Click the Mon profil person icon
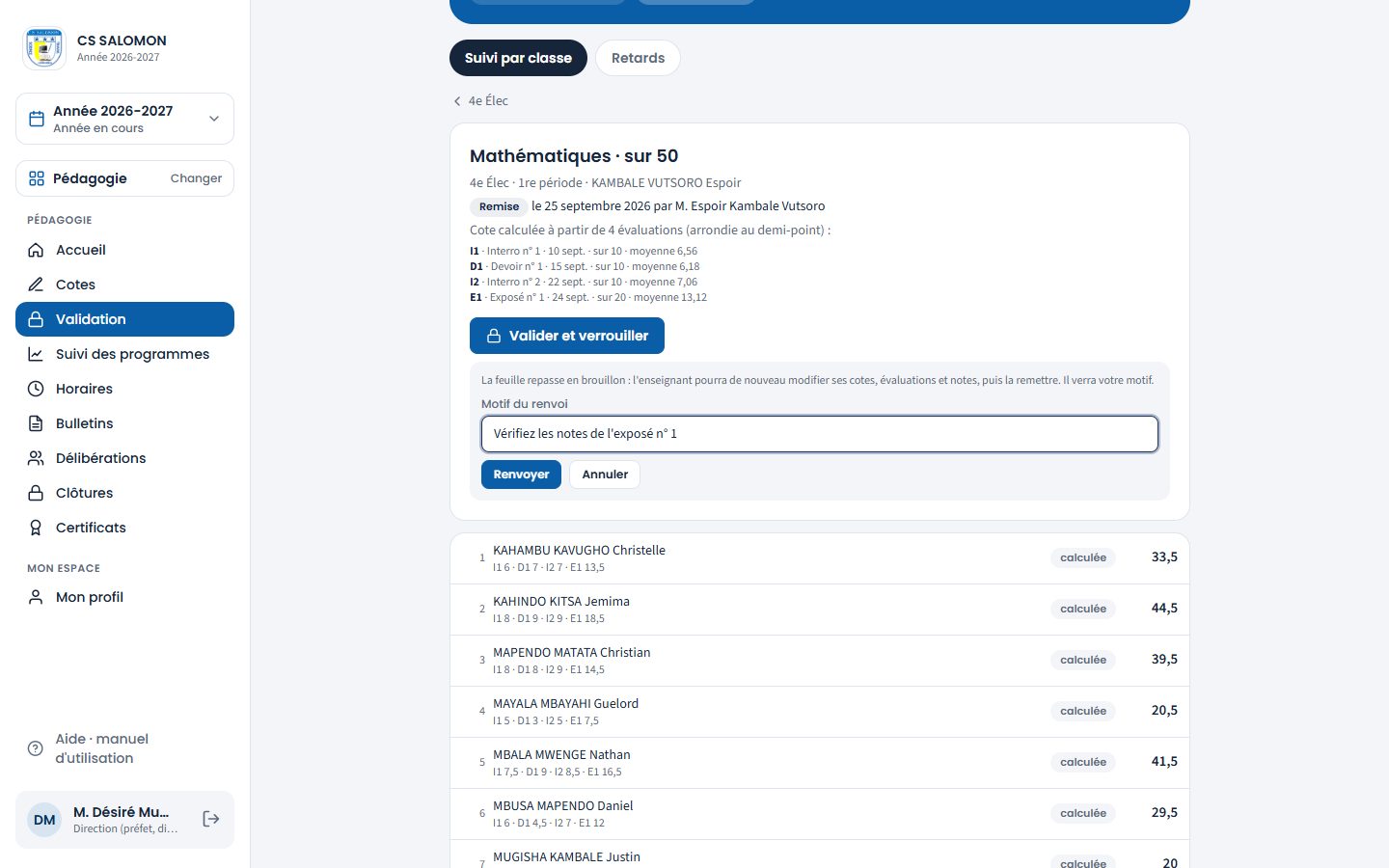Viewport: 1389px width, 868px height. click(36, 597)
